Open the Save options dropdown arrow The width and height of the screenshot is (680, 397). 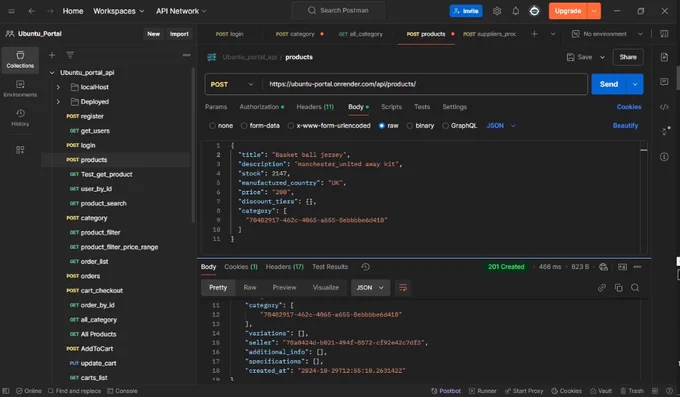(602, 57)
